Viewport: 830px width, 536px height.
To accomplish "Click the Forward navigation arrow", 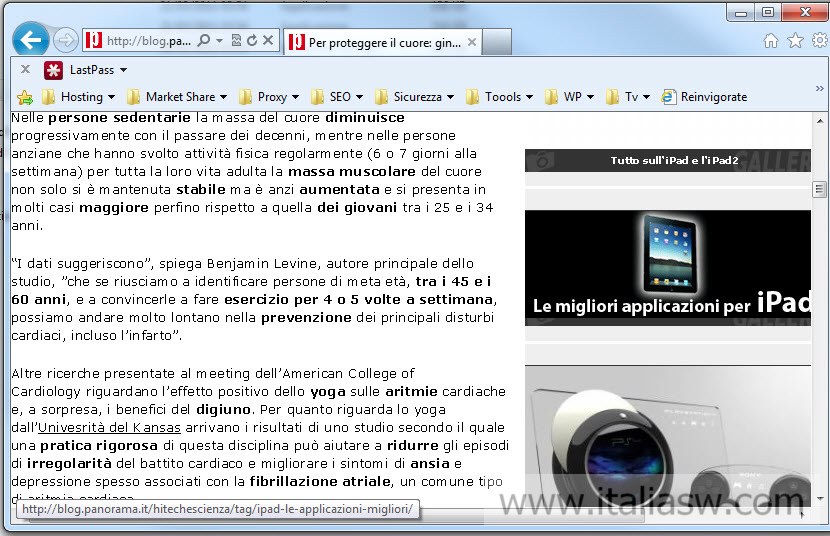I will 66,40.
